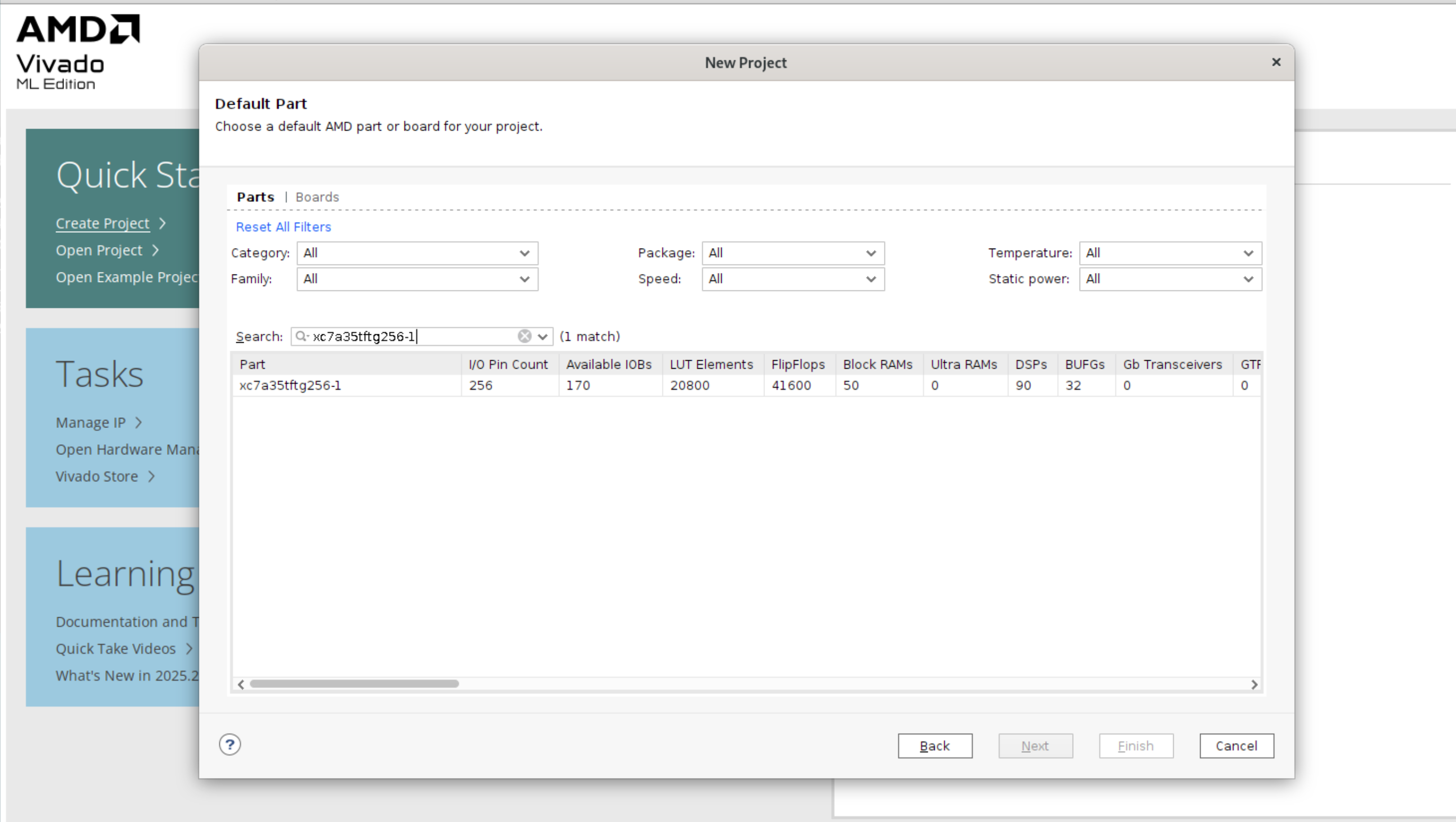Screen dimensions: 1456x822
Task: Click the Reset All Filters link
Action: click(283, 227)
